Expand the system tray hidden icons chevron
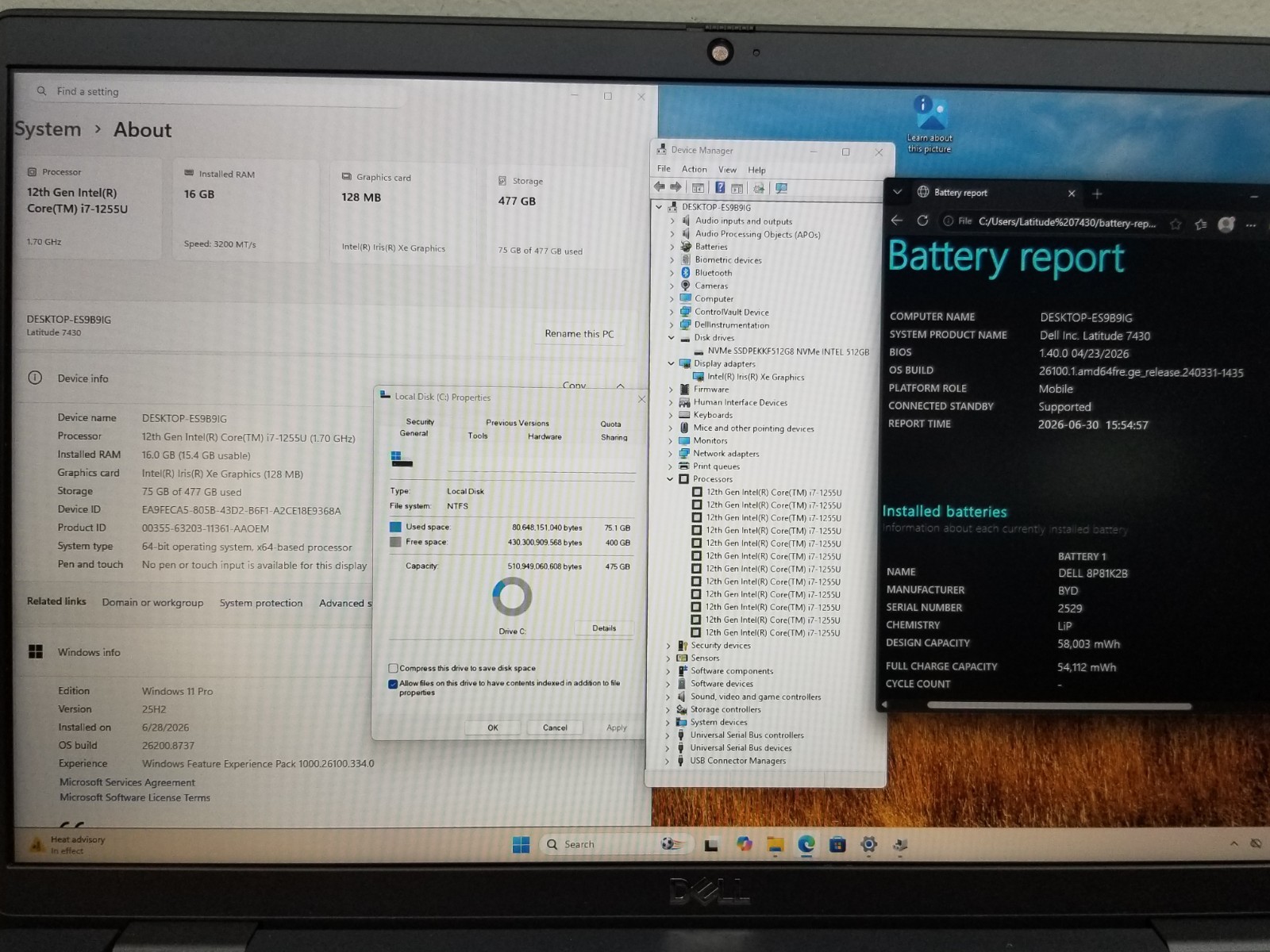 coord(1233,844)
